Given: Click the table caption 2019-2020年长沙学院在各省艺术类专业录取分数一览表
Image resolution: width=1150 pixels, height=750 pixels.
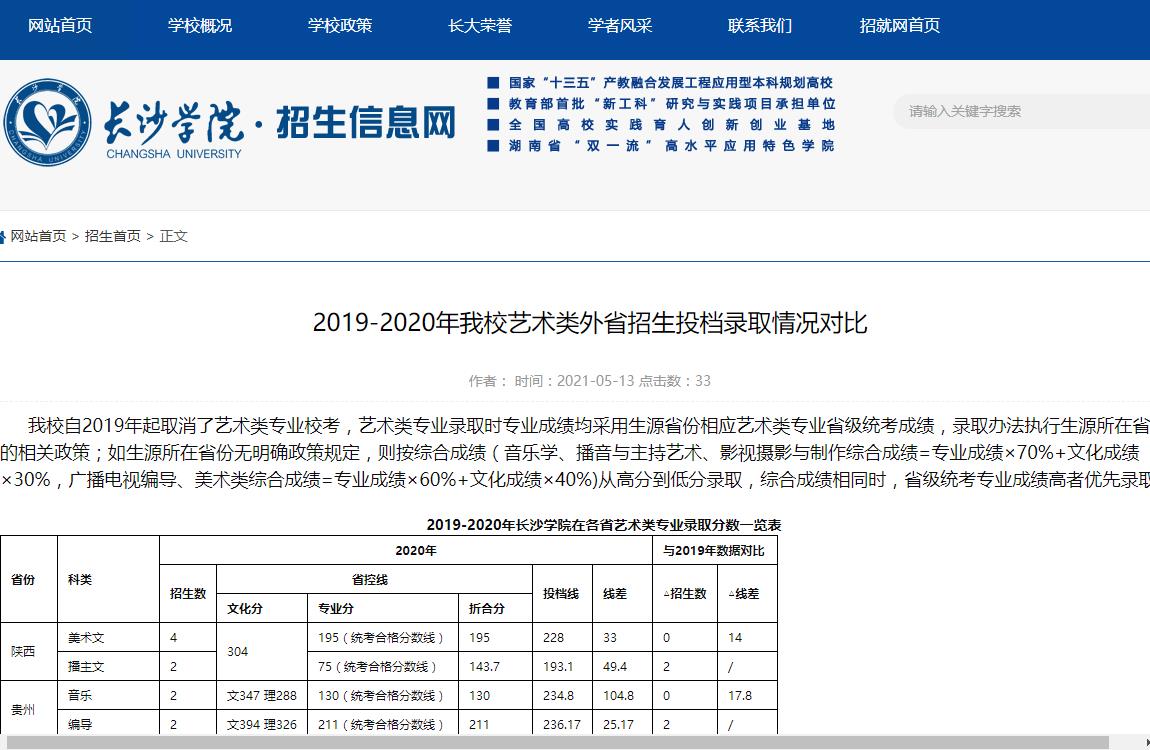Looking at the screenshot, I should coord(604,525).
